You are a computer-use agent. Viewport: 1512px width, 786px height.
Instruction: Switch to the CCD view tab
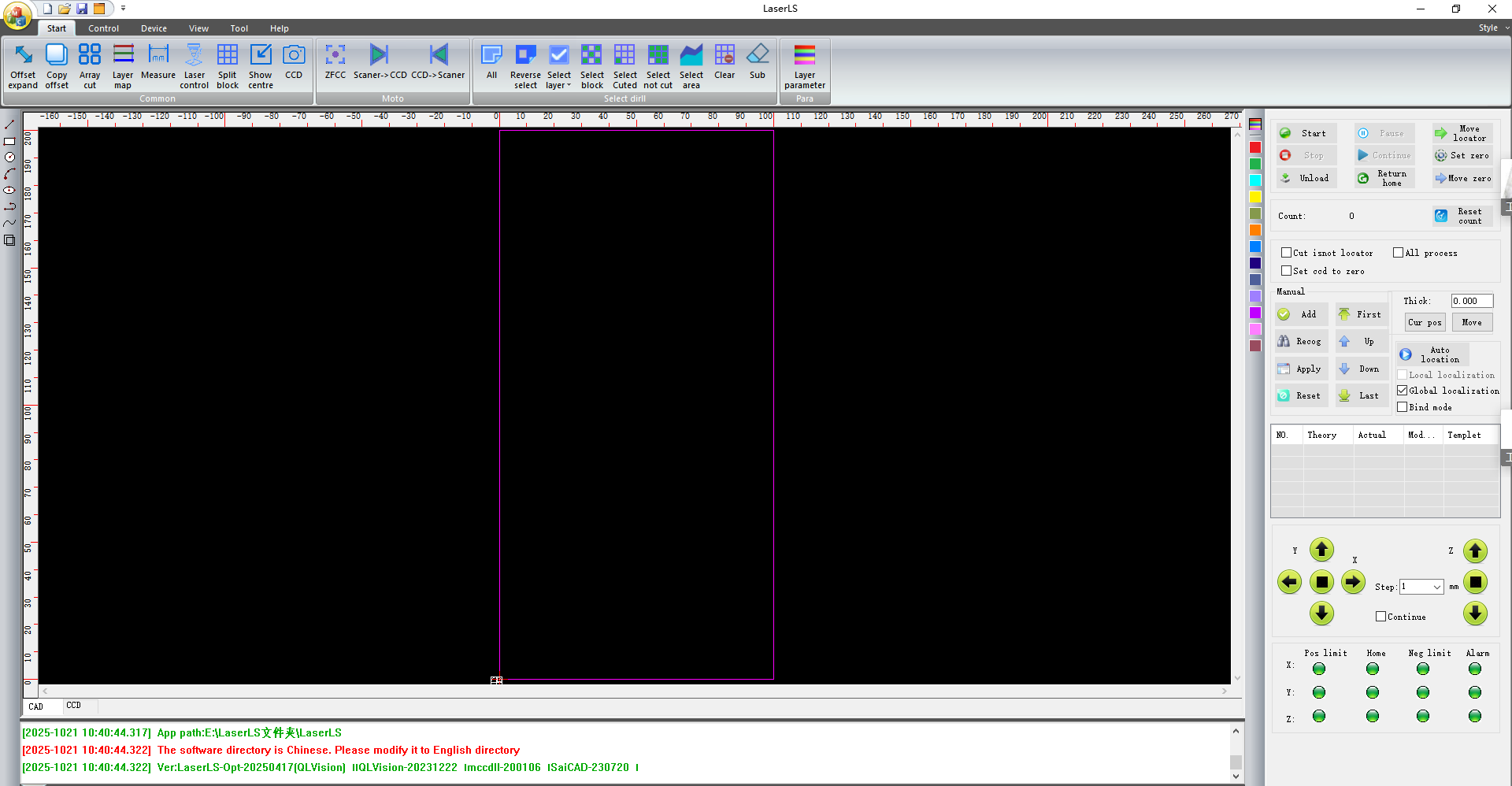tap(73, 706)
